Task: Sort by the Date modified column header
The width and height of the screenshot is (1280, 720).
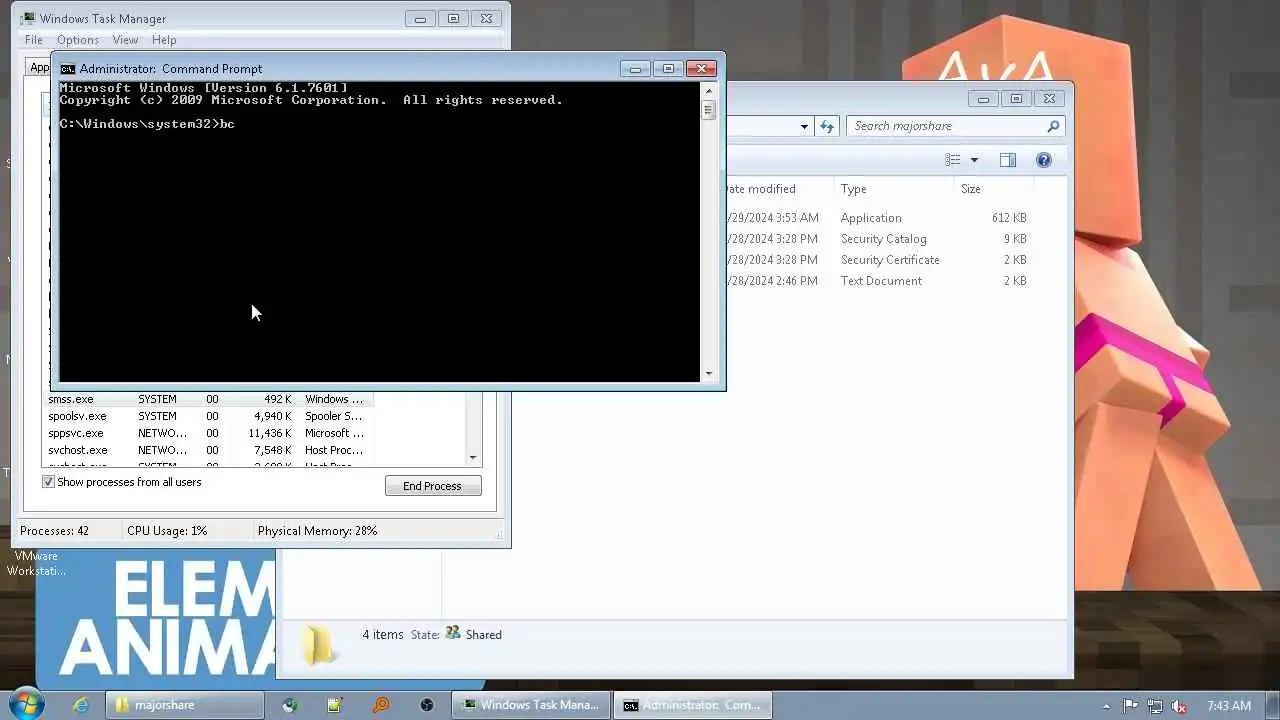Action: click(x=778, y=189)
